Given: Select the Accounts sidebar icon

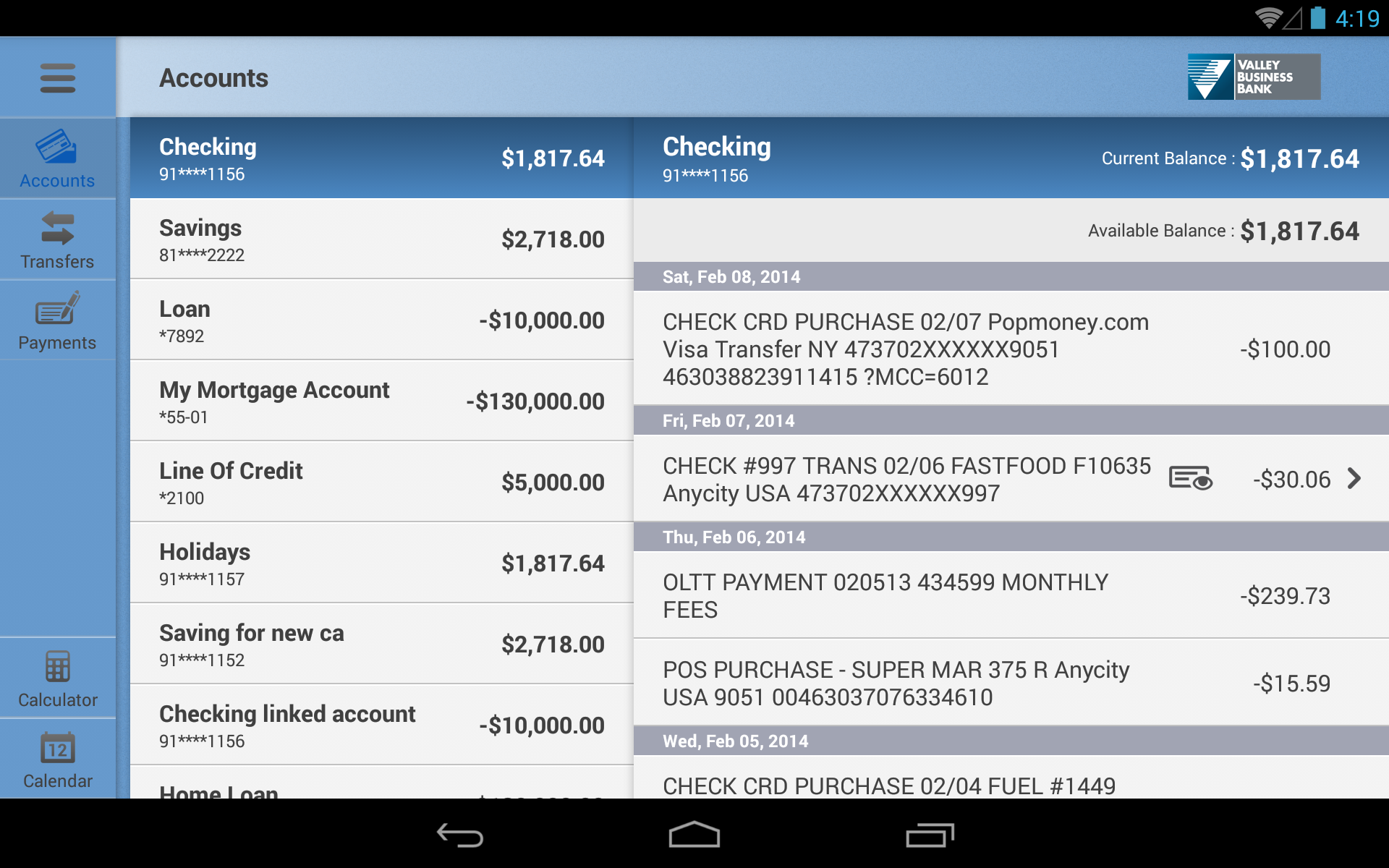Looking at the screenshot, I should coord(58,158).
